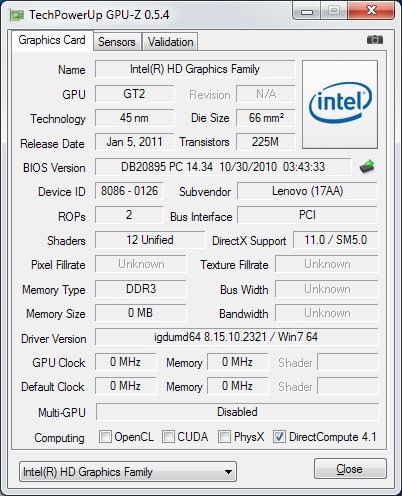Toggle the PhysX checkbox
Screen dimensions: 402x496
tap(224, 436)
